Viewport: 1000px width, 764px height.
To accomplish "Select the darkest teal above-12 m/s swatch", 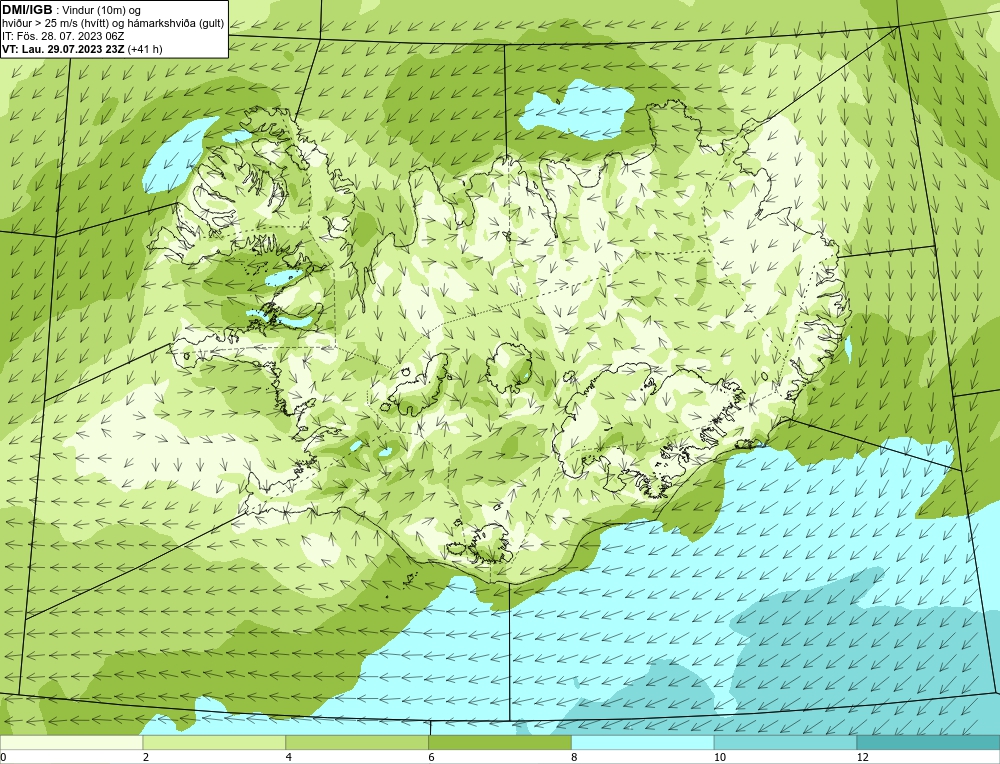I will [929, 742].
